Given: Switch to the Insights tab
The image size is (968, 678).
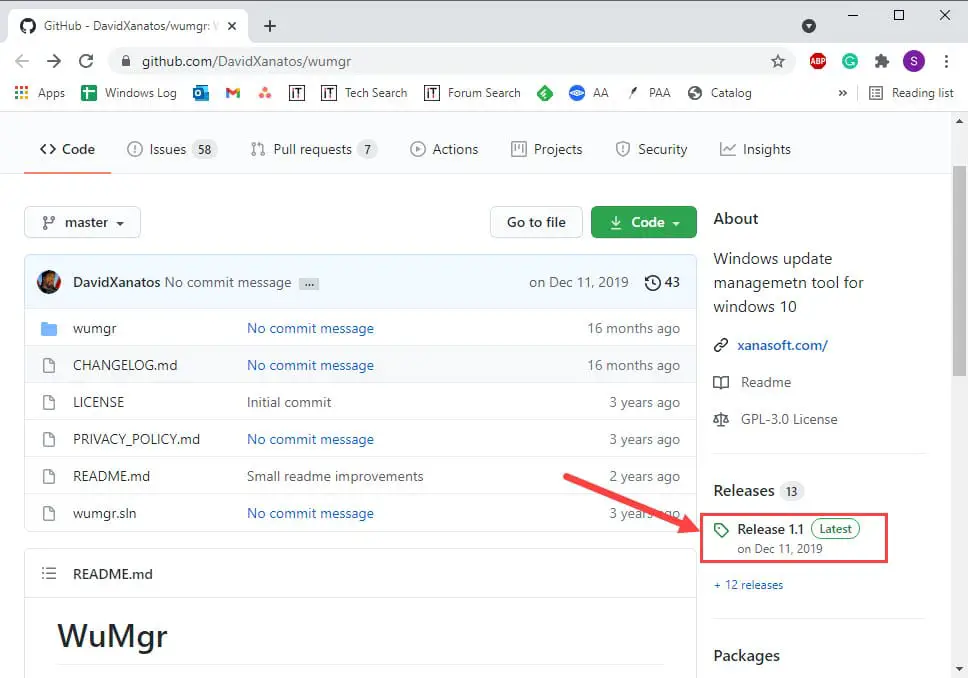Looking at the screenshot, I should (x=755, y=149).
